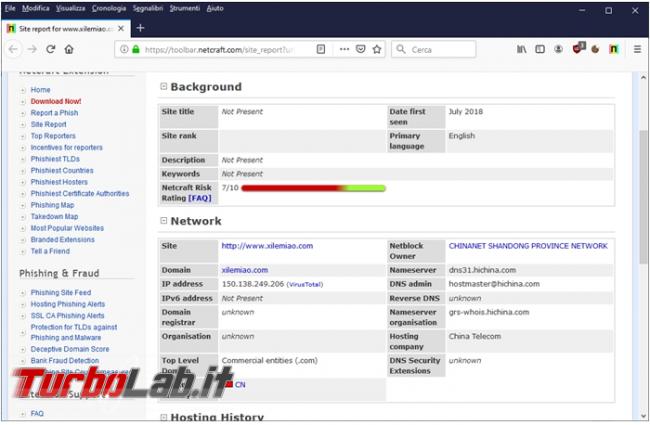Show site information icon in address bar
650x425 pixels.
124,49
